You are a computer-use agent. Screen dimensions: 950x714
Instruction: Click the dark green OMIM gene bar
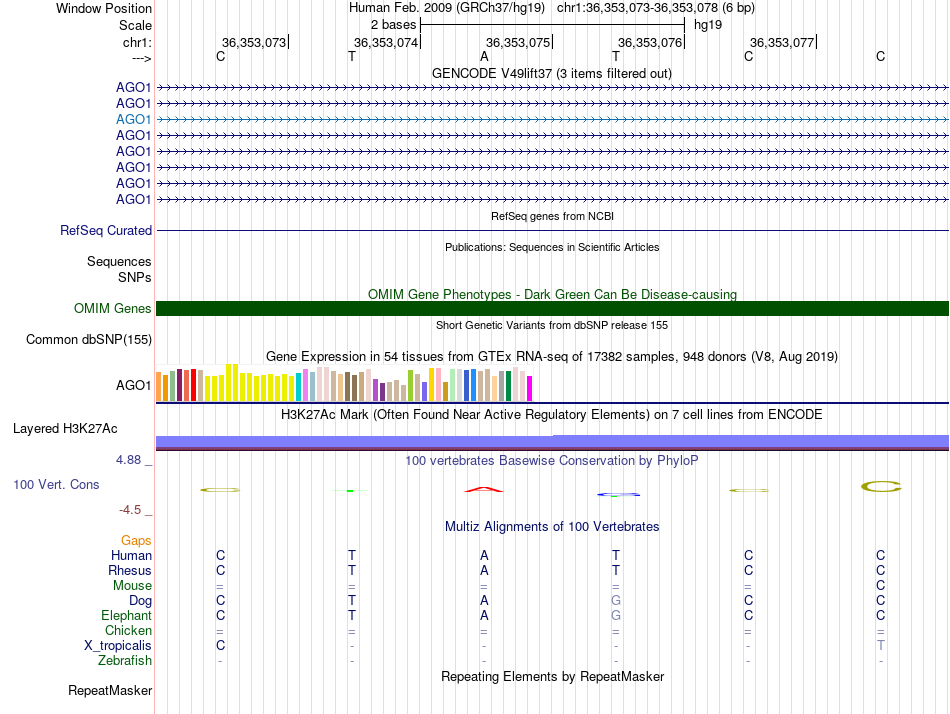(x=552, y=309)
